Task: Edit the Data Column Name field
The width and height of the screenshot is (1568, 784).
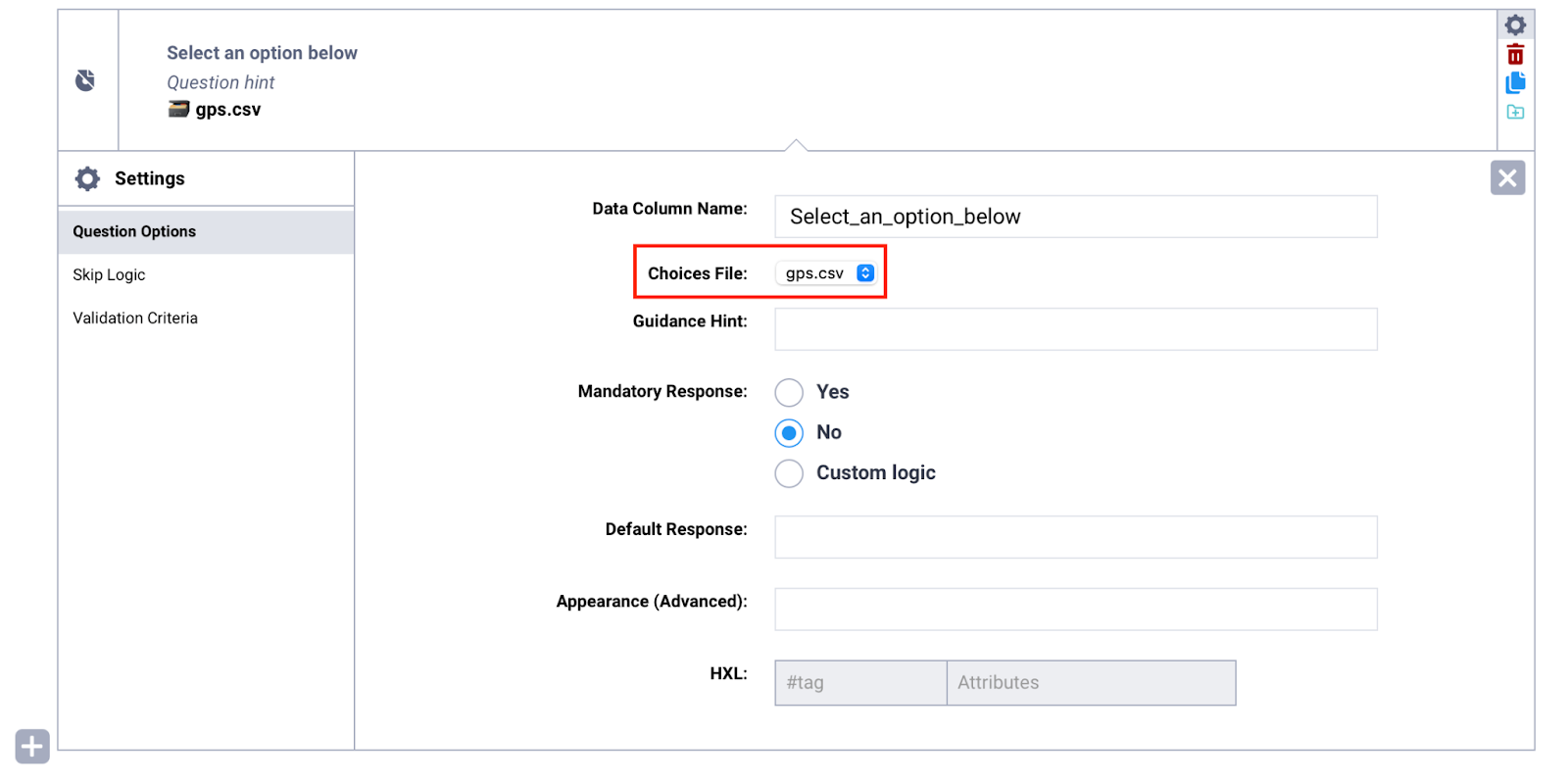Action: [1075, 217]
